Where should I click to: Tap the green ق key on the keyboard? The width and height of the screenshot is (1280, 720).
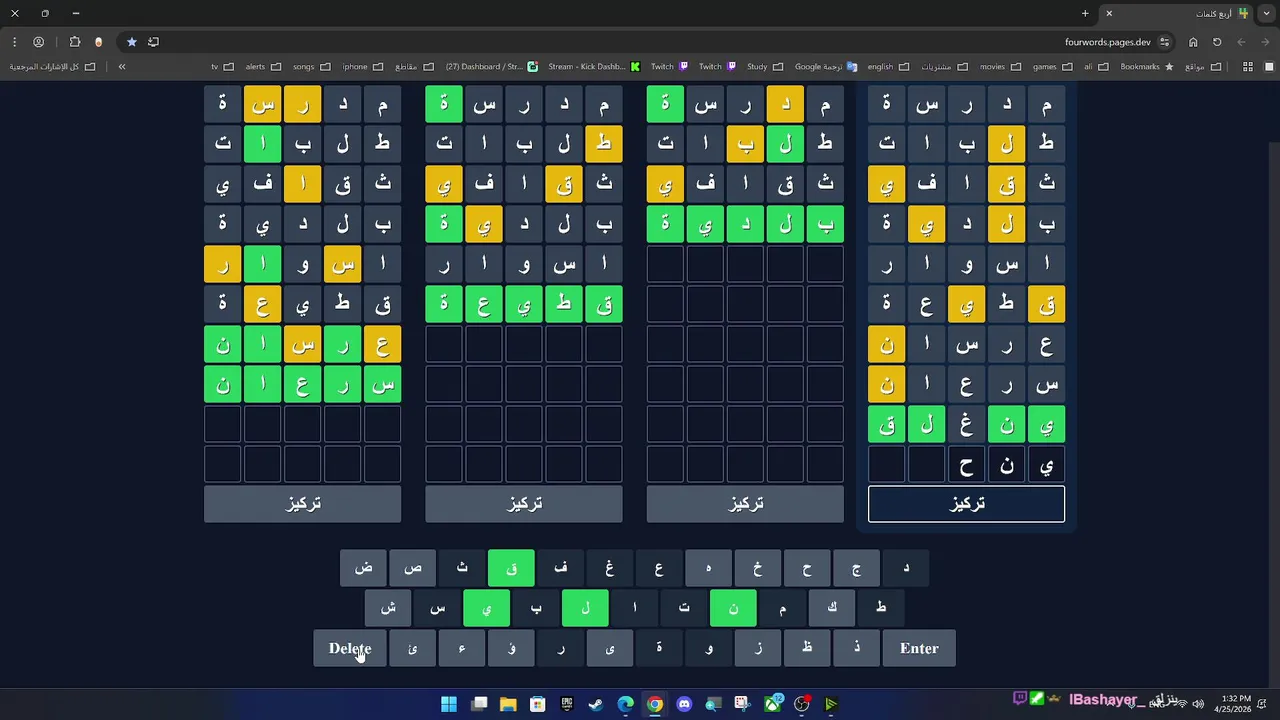coord(511,568)
